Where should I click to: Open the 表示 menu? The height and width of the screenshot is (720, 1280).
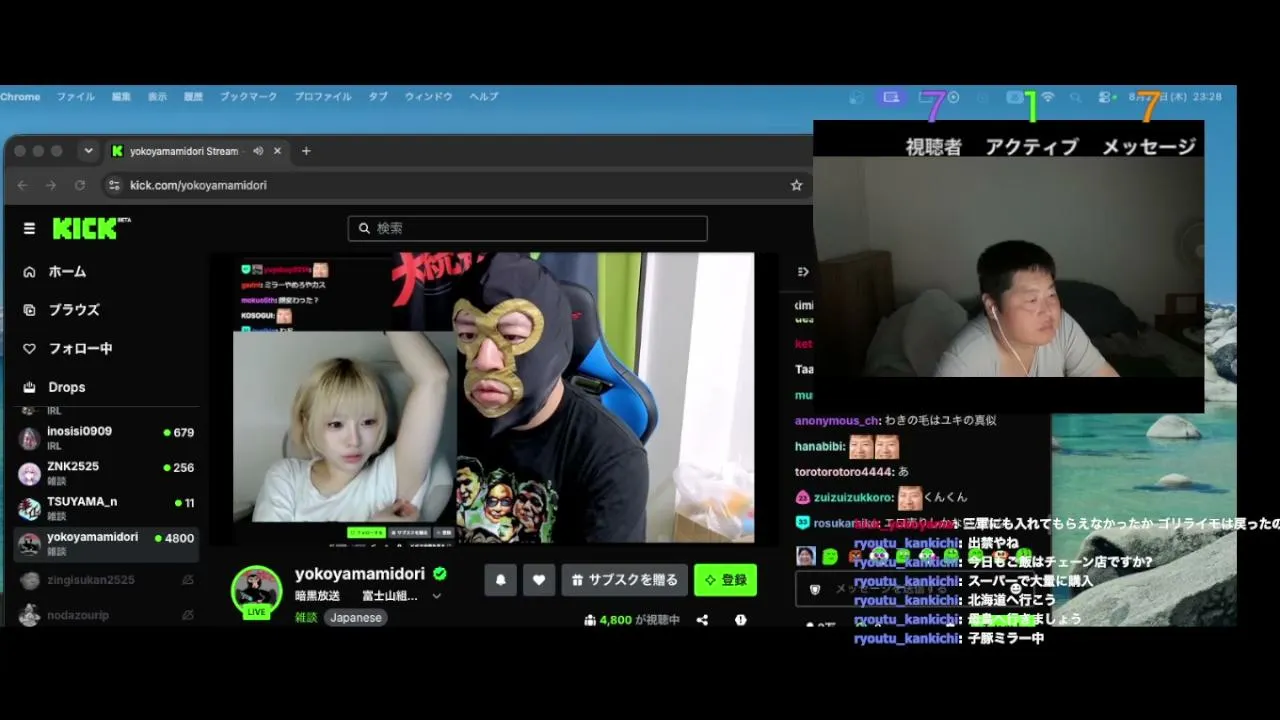coord(157,97)
